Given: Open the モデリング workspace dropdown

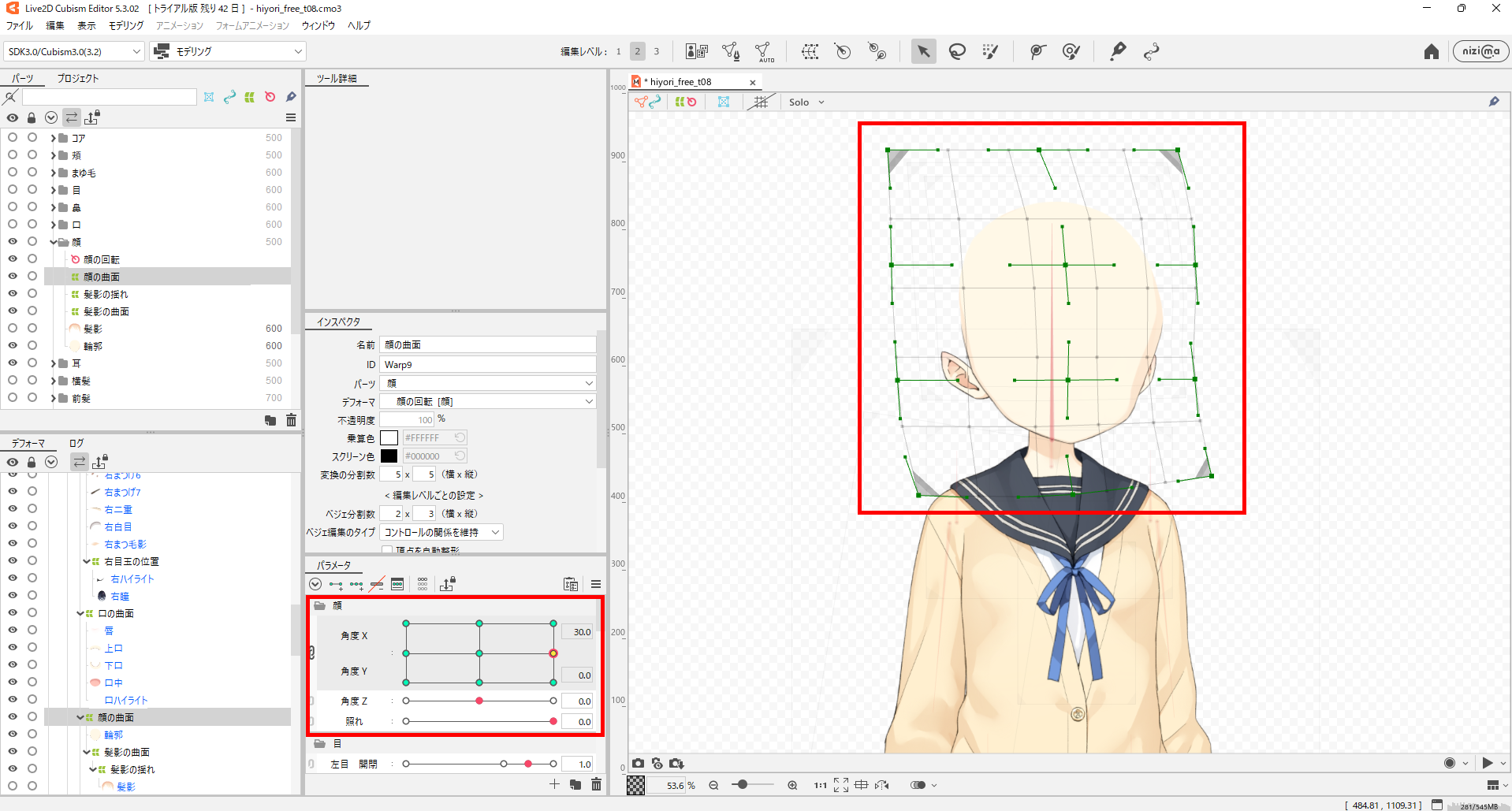Looking at the screenshot, I should click(x=228, y=51).
